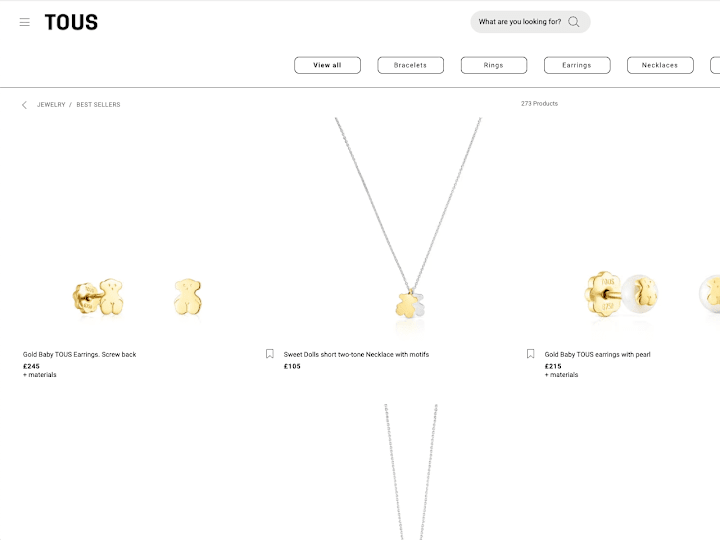Go back using breadcrumb arrow
The width and height of the screenshot is (720, 540).
pyautogui.click(x=25, y=105)
